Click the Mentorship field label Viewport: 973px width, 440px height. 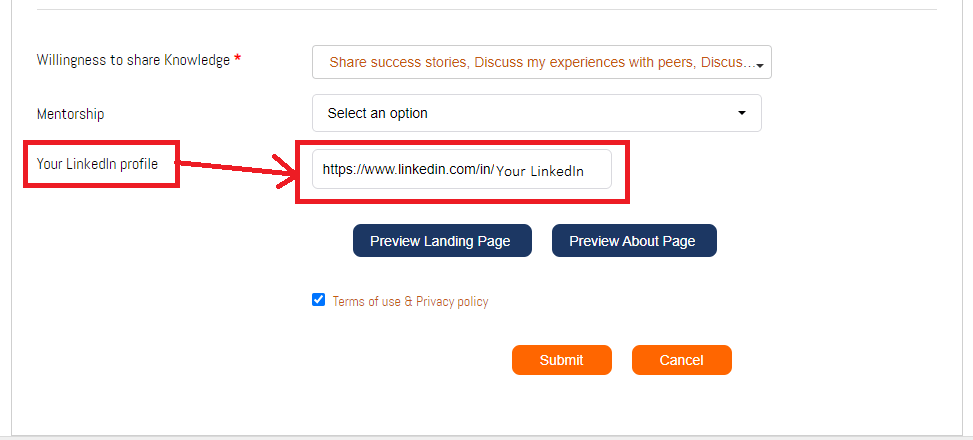pyautogui.click(x=70, y=114)
